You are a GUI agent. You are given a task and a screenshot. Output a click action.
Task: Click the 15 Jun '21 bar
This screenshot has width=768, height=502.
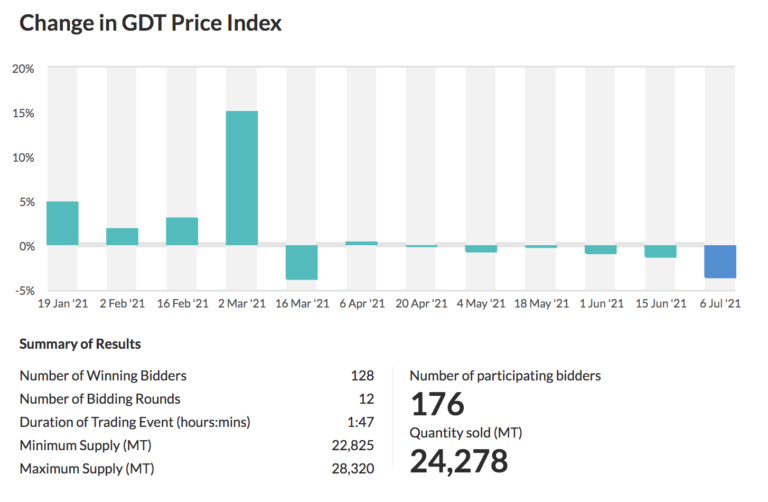[x=660, y=252]
